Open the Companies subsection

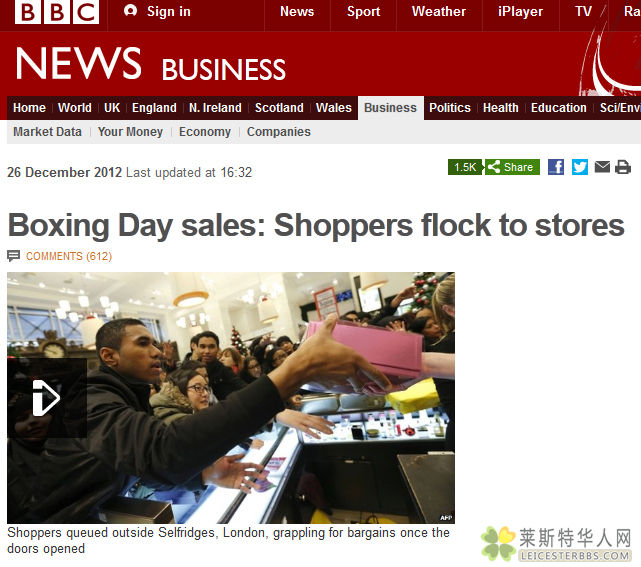coord(278,132)
